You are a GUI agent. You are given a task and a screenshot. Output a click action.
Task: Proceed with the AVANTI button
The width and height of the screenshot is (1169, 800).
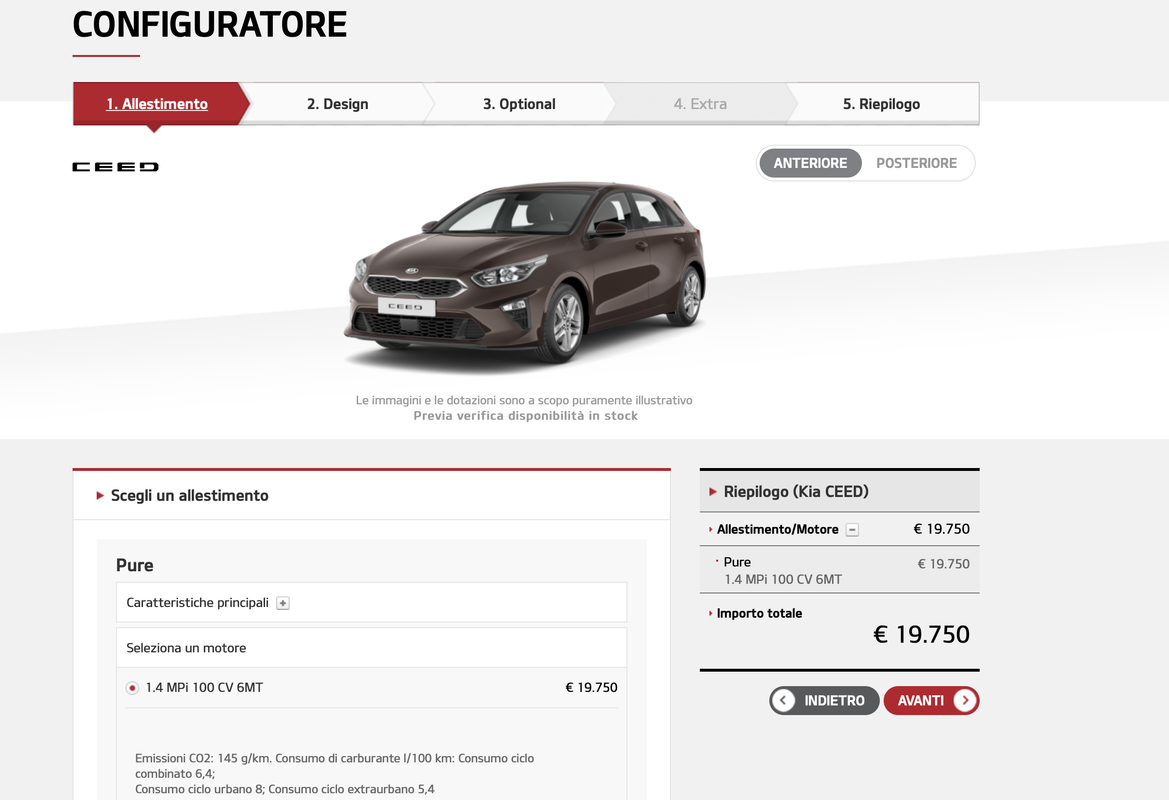[x=931, y=701]
